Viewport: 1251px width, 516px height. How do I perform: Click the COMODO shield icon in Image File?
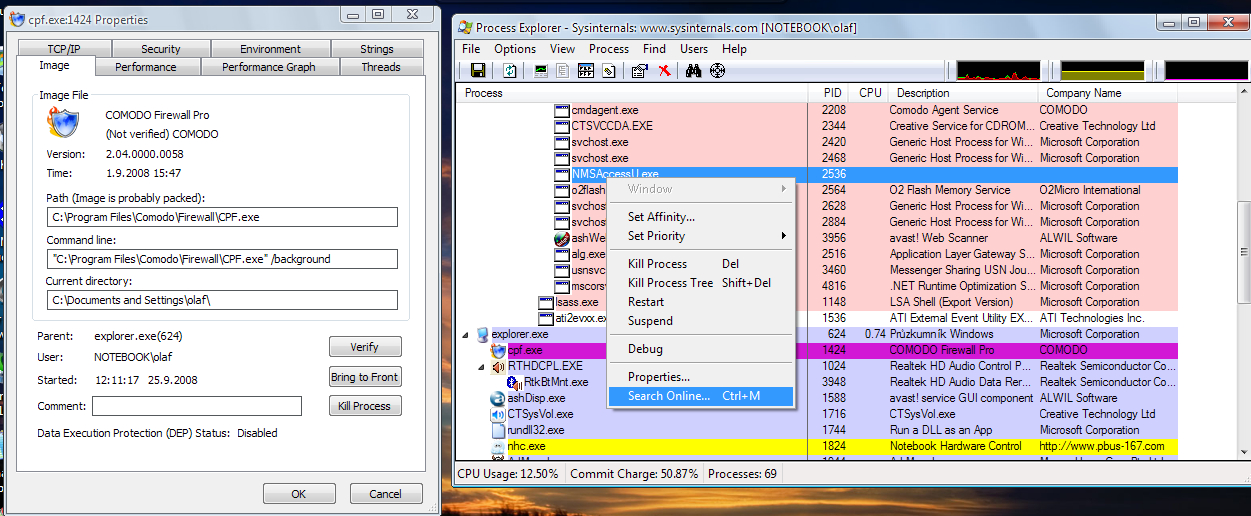(63, 122)
